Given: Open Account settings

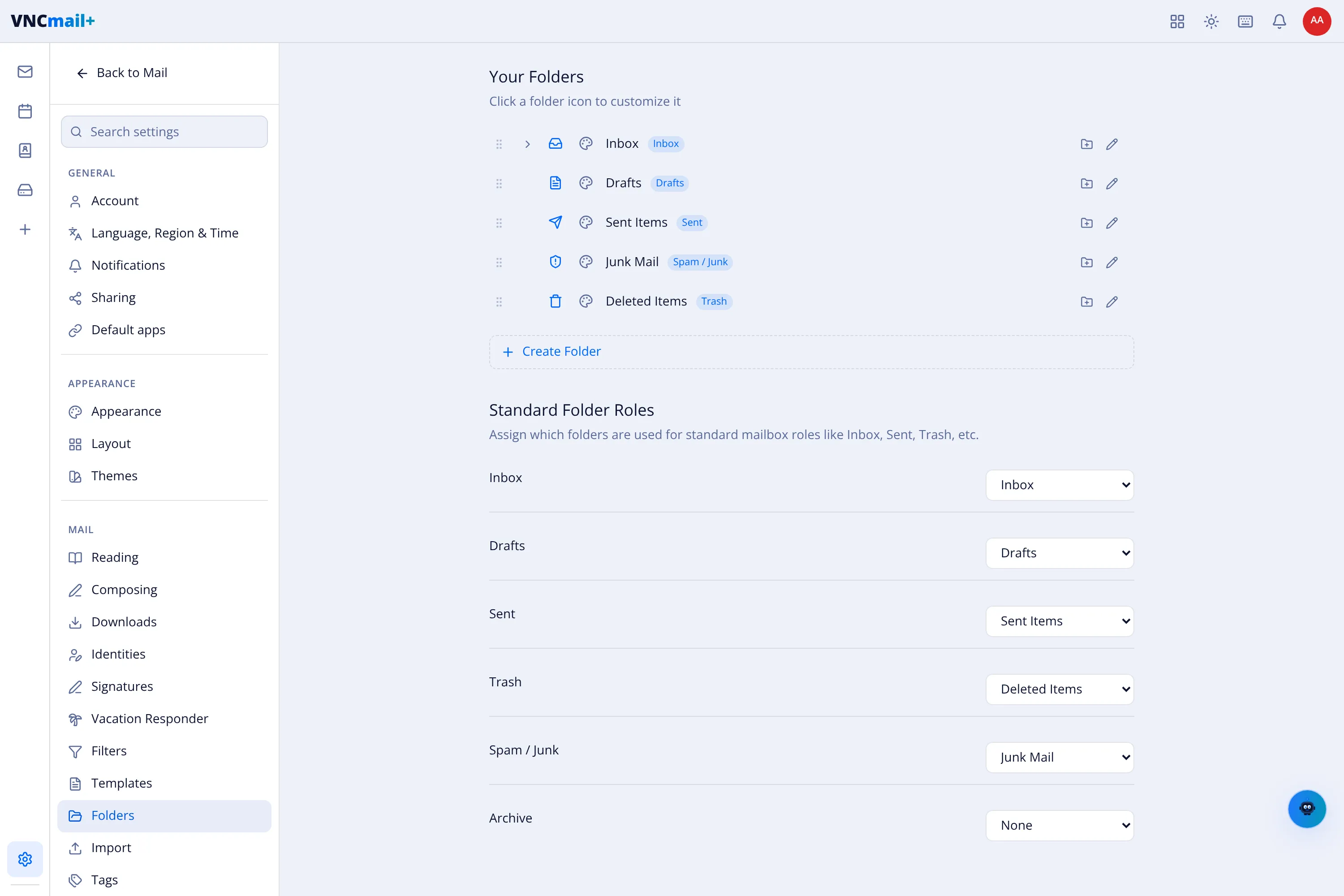Looking at the screenshot, I should pos(164,201).
